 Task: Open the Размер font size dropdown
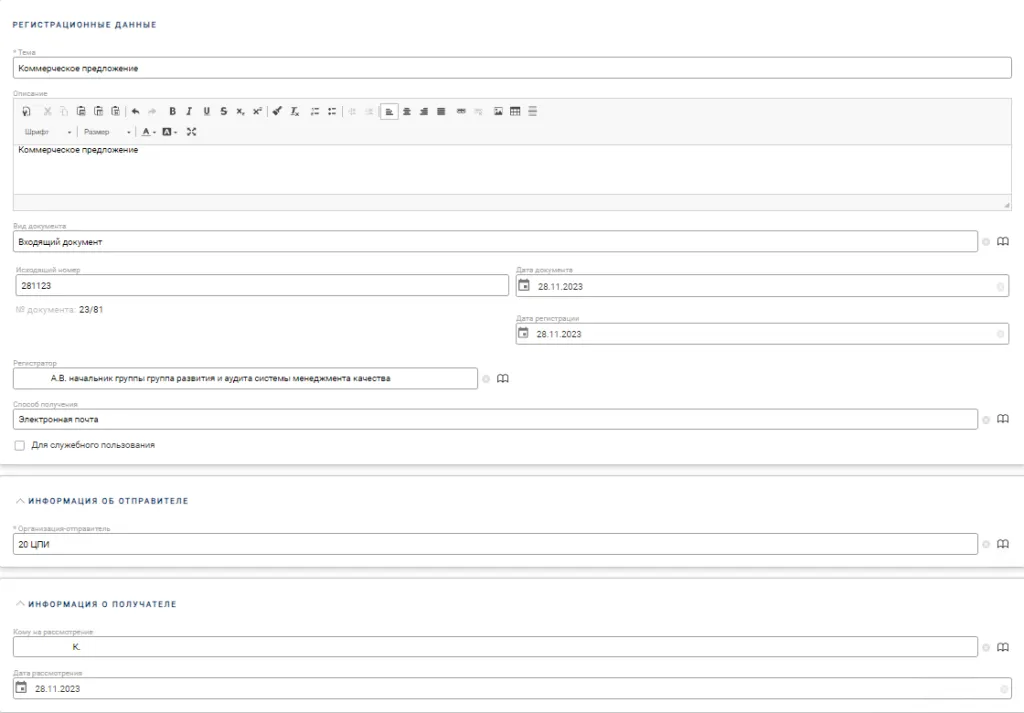(107, 132)
